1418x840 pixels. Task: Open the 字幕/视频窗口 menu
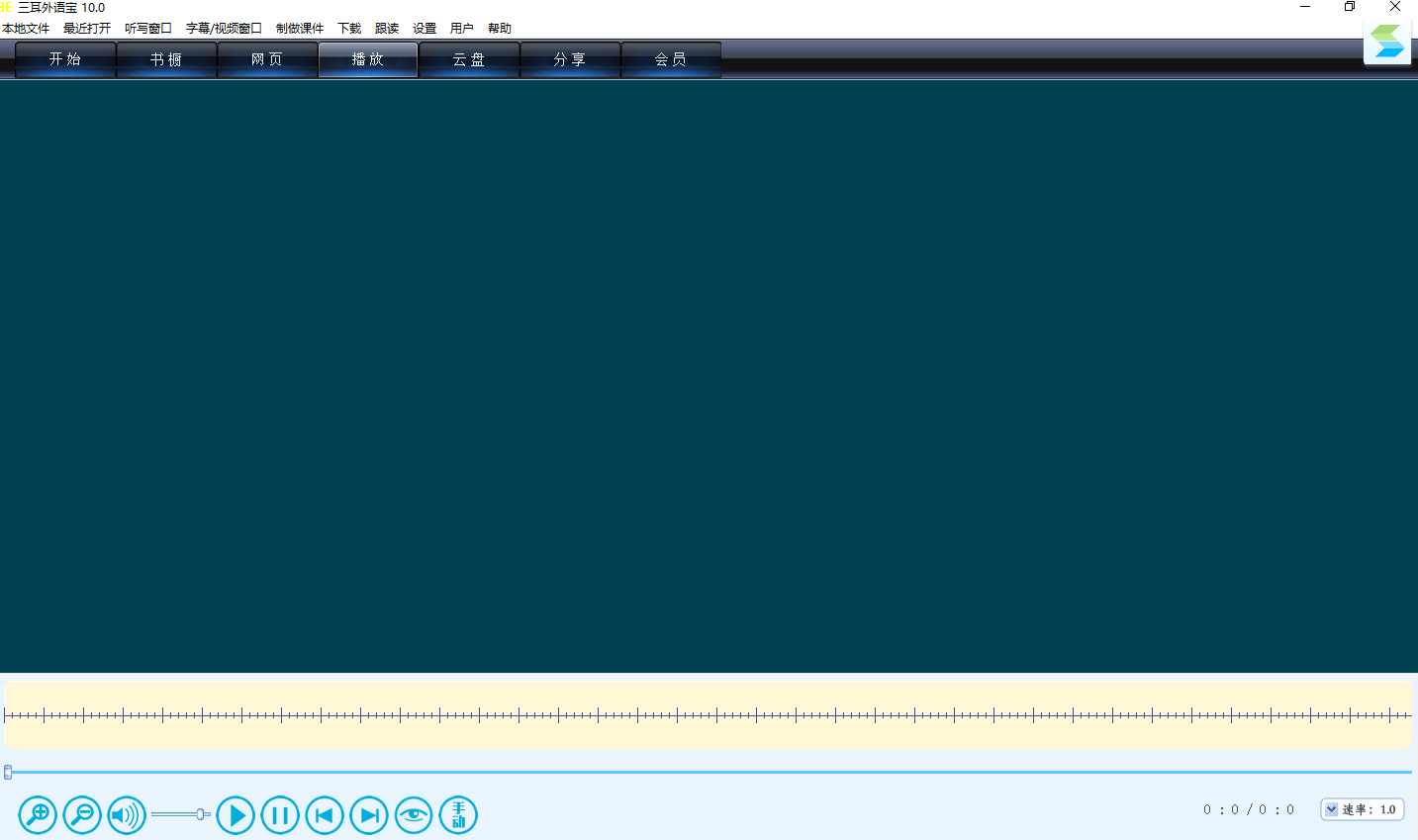click(x=224, y=29)
